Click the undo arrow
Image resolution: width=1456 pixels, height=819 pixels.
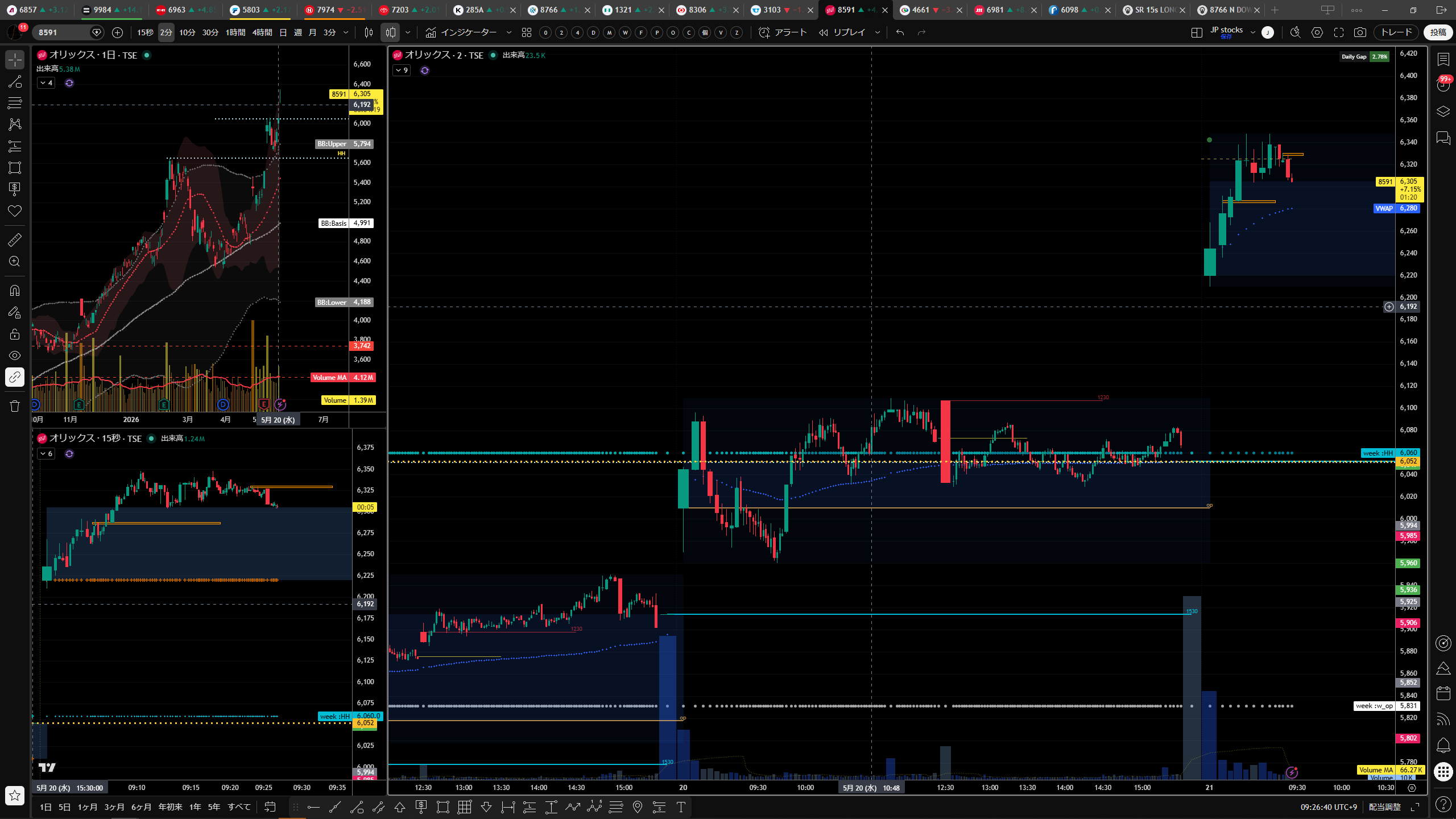[x=900, y=32]
